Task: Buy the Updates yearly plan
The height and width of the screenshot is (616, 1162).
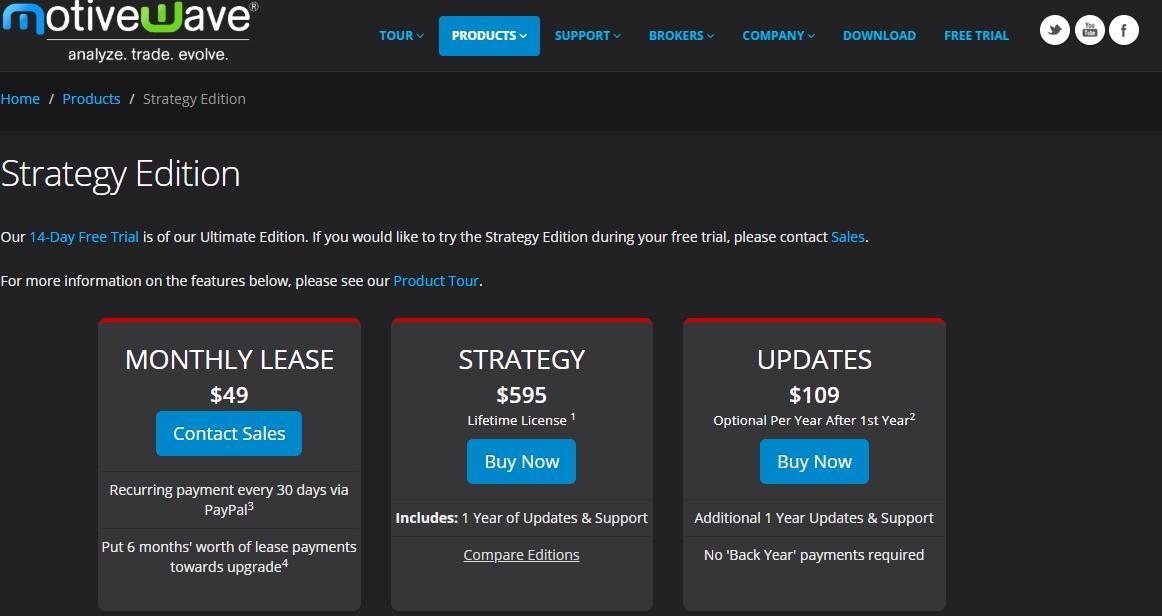Action: (814, 462)
